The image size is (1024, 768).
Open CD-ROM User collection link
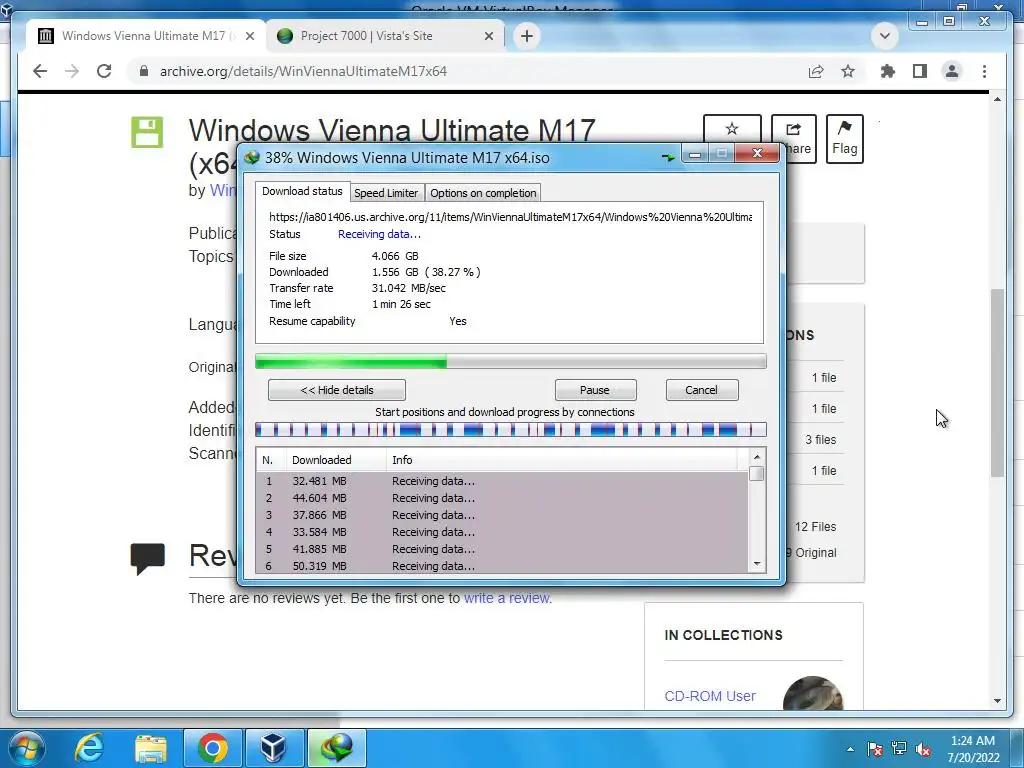[x=710, y=696]
